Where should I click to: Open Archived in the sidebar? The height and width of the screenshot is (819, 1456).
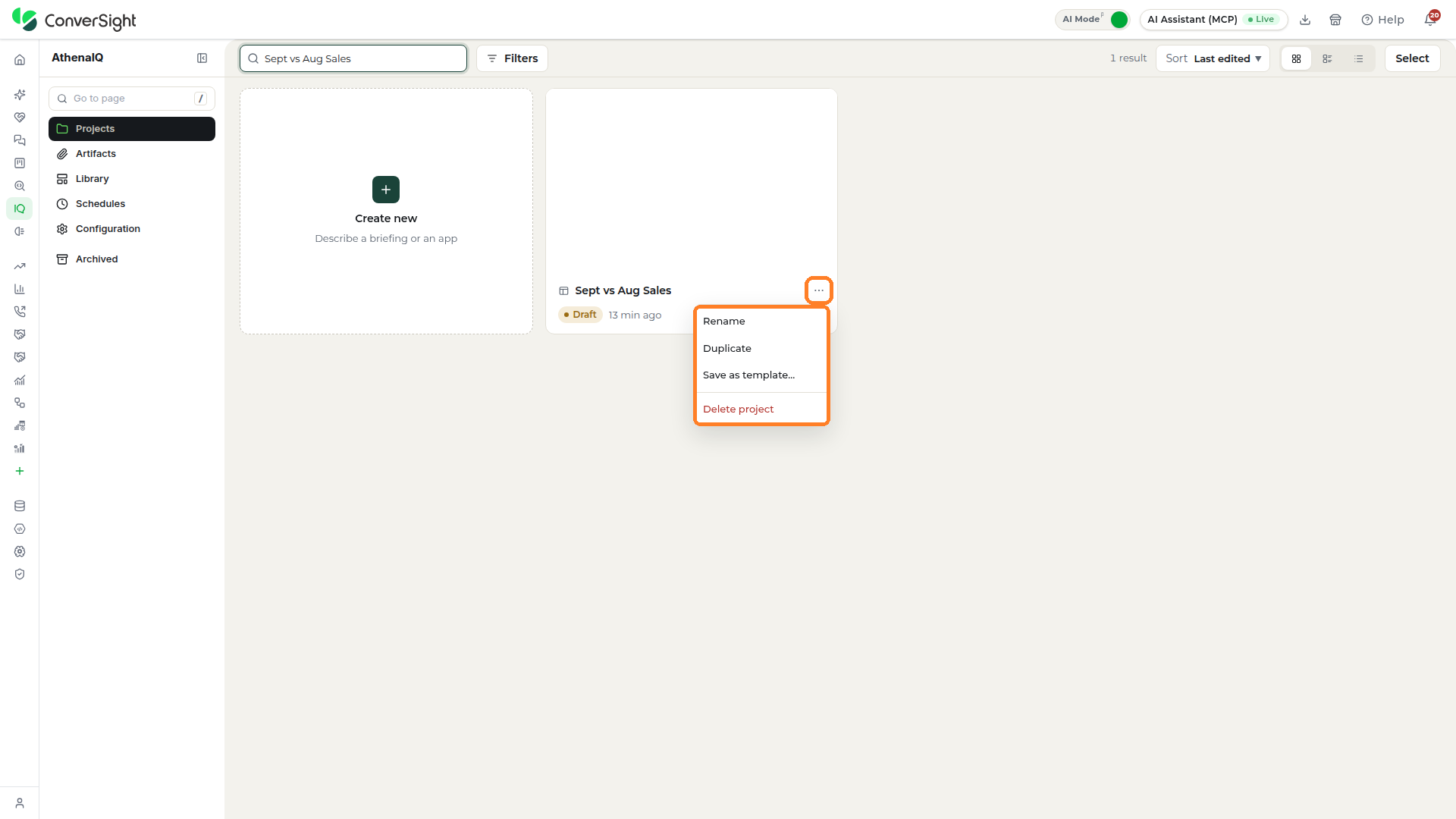coord(132,259)
